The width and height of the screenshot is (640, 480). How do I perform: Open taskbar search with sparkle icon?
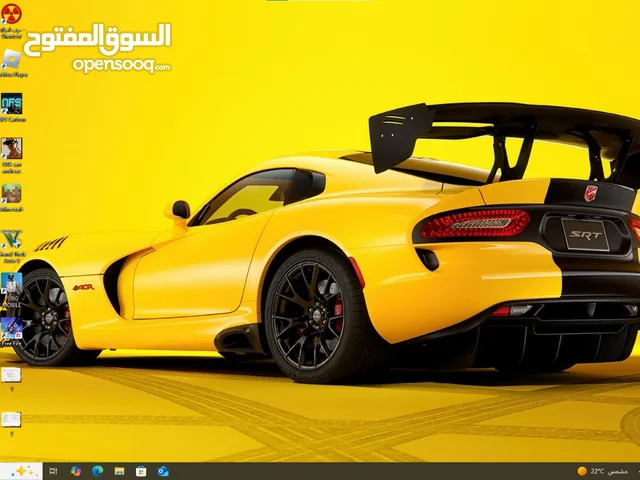pyautogui.click(x=21, y=471)
